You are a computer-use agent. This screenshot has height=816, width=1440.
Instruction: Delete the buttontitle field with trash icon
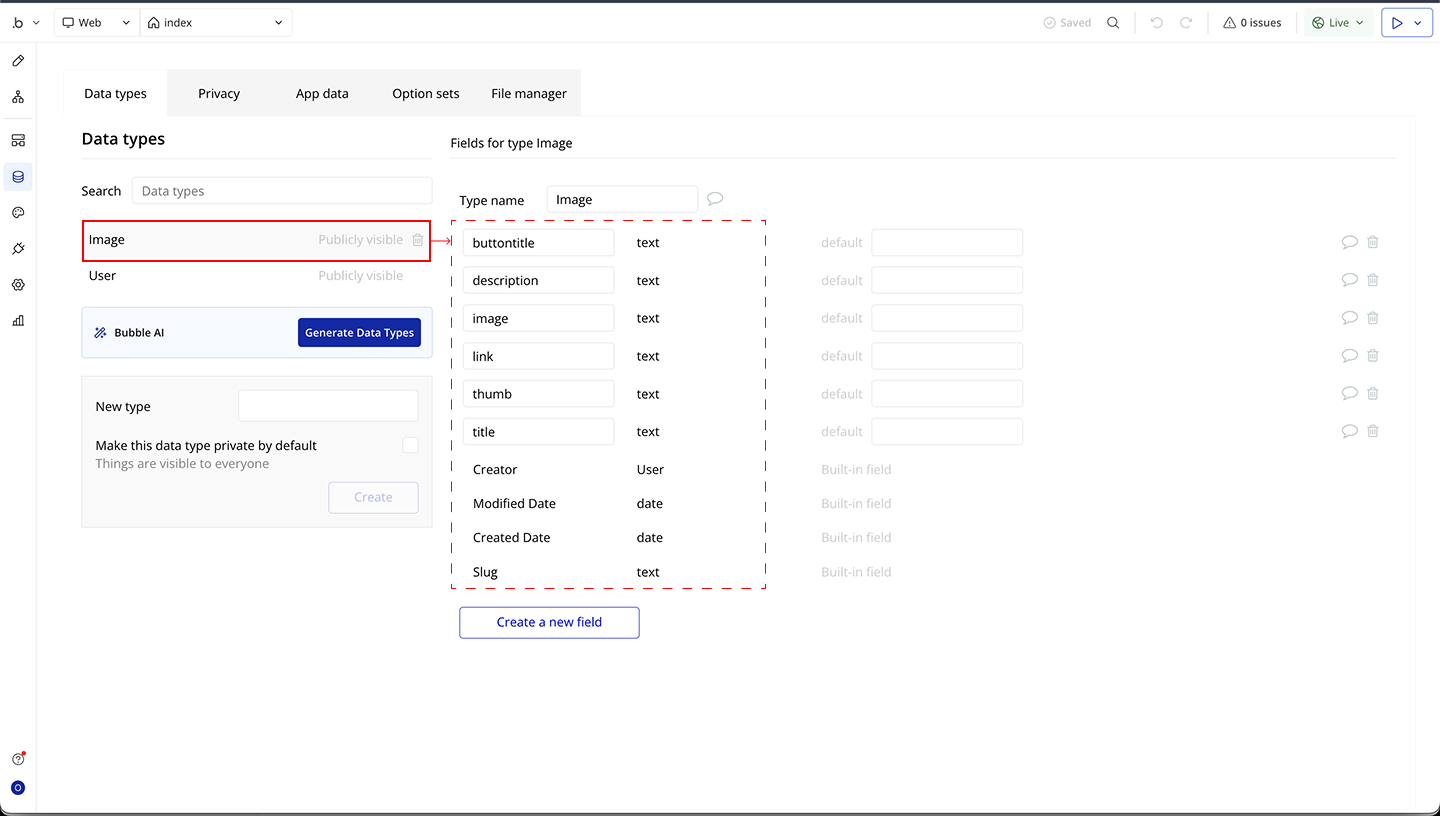tap(1373, 242)
